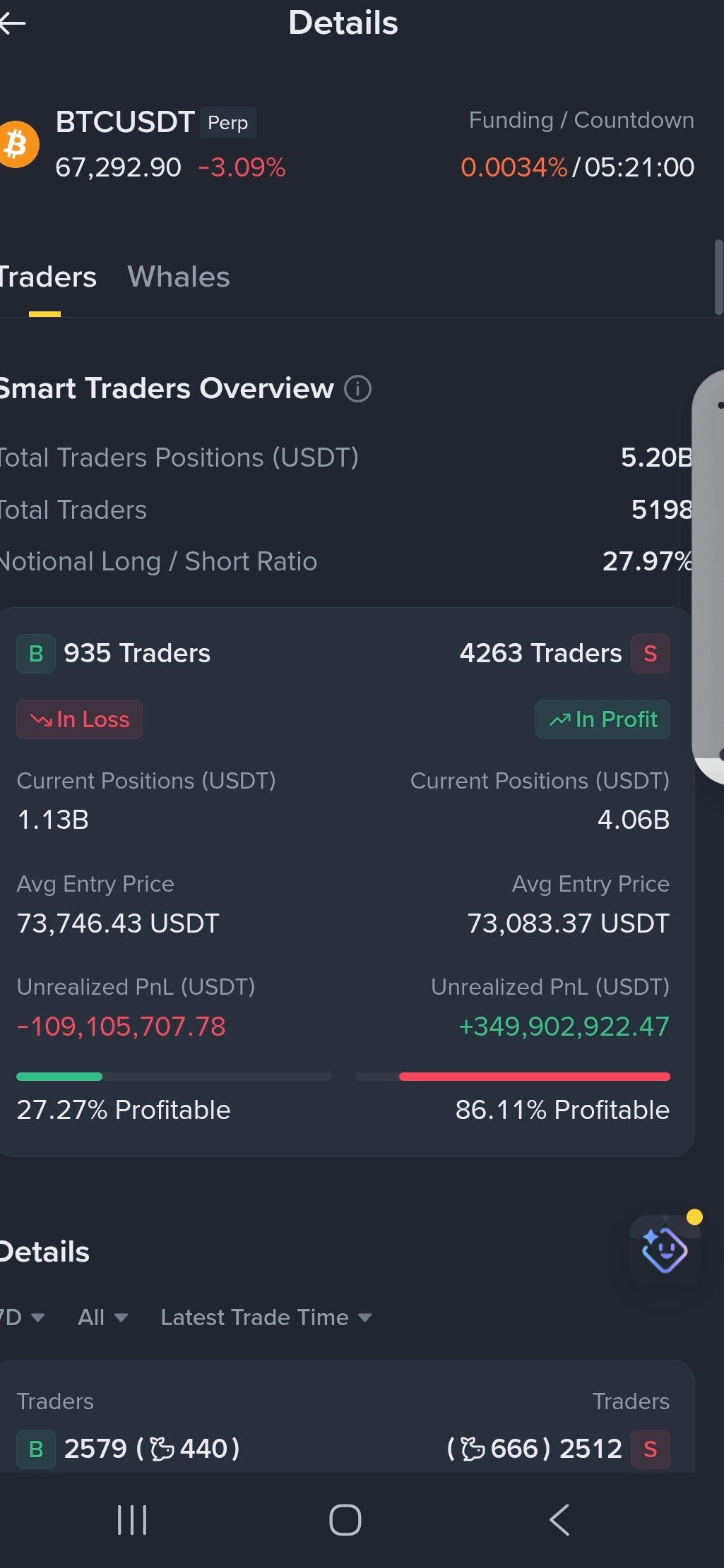Image resolution: width=724 pixels, height=1568 pixels.
Task: Select the Traders tab
Action: [47, 277]
